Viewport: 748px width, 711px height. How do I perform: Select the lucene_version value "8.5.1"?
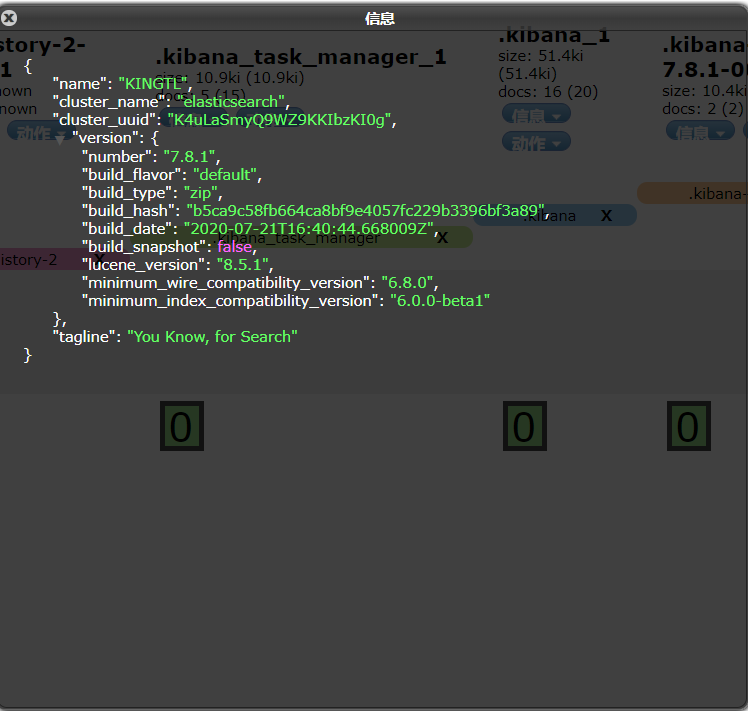click(x=243, y=265)
